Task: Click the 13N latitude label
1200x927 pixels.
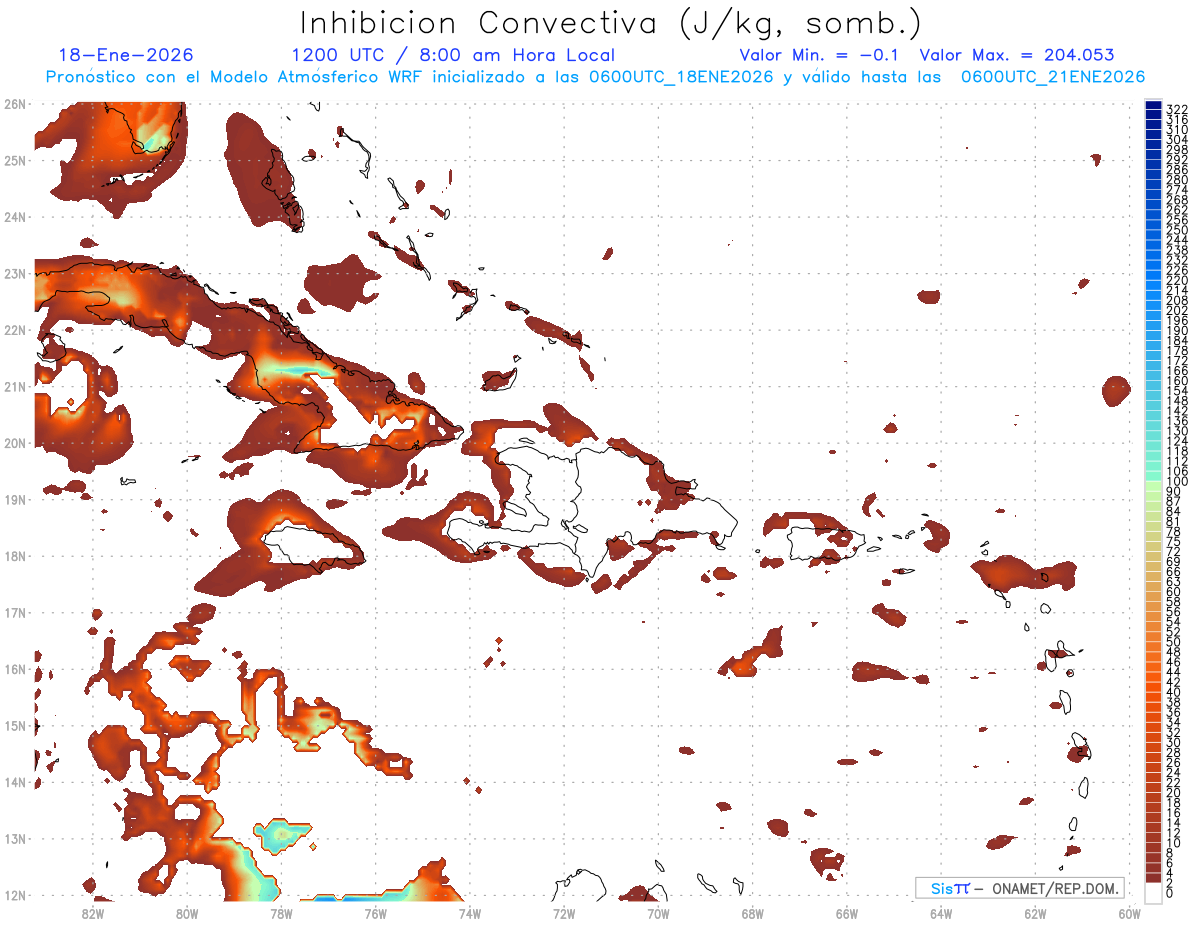Action: coord(15,838)
